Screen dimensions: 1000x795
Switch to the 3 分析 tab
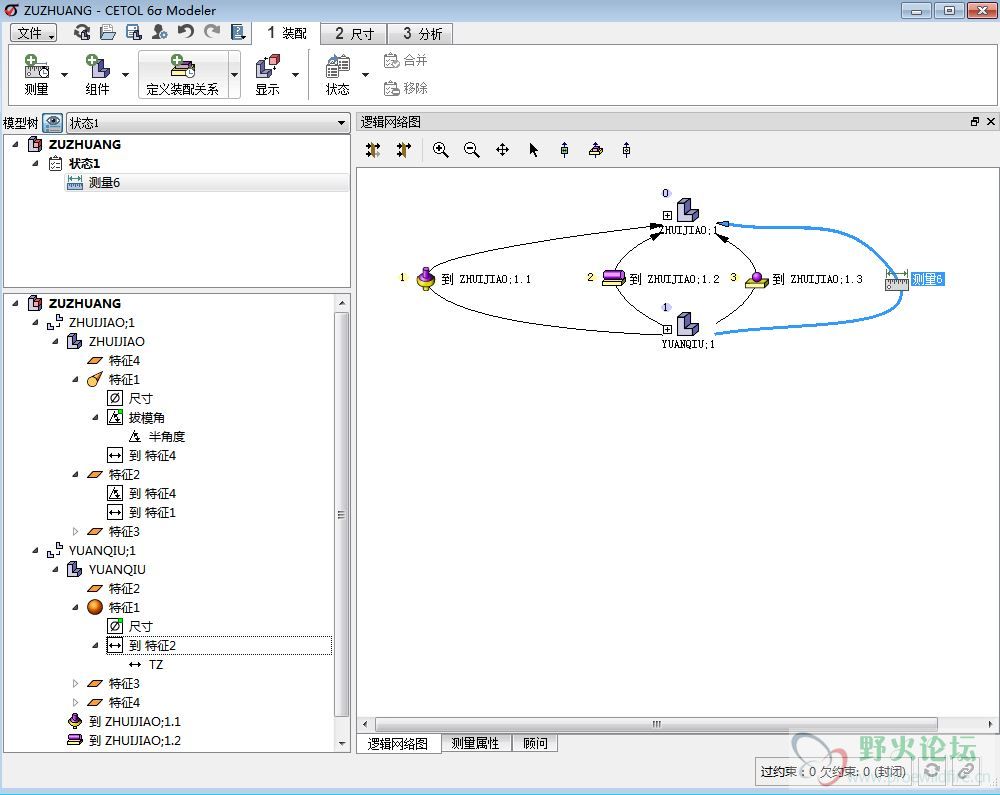(x=422, y=33)
